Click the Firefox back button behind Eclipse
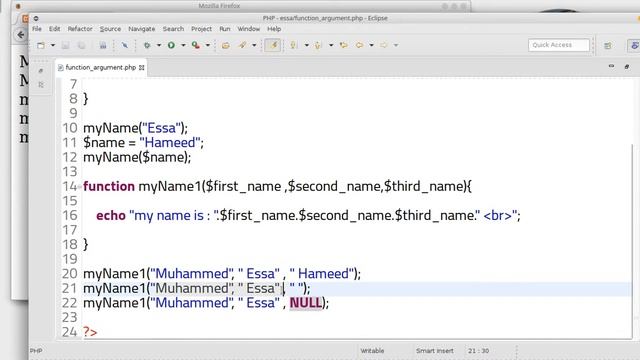 pyautogui.click(x=21, y=35)
